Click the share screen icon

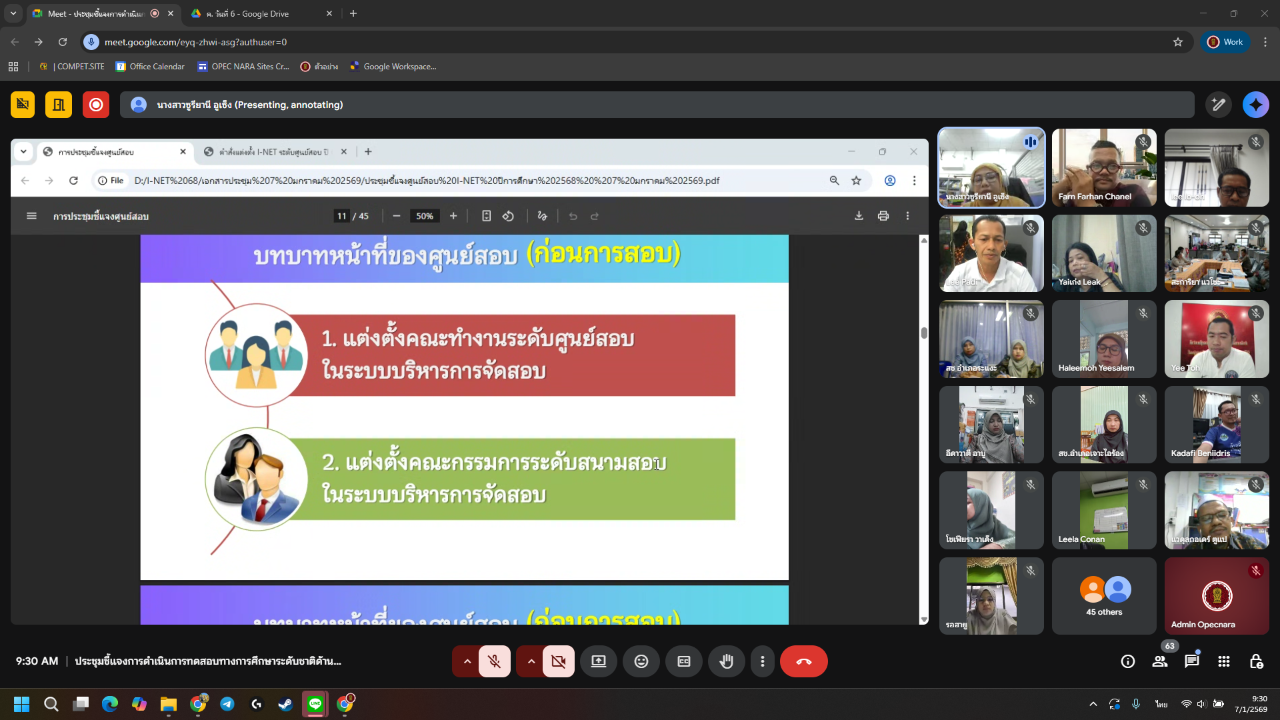click(x=598, y=661)
